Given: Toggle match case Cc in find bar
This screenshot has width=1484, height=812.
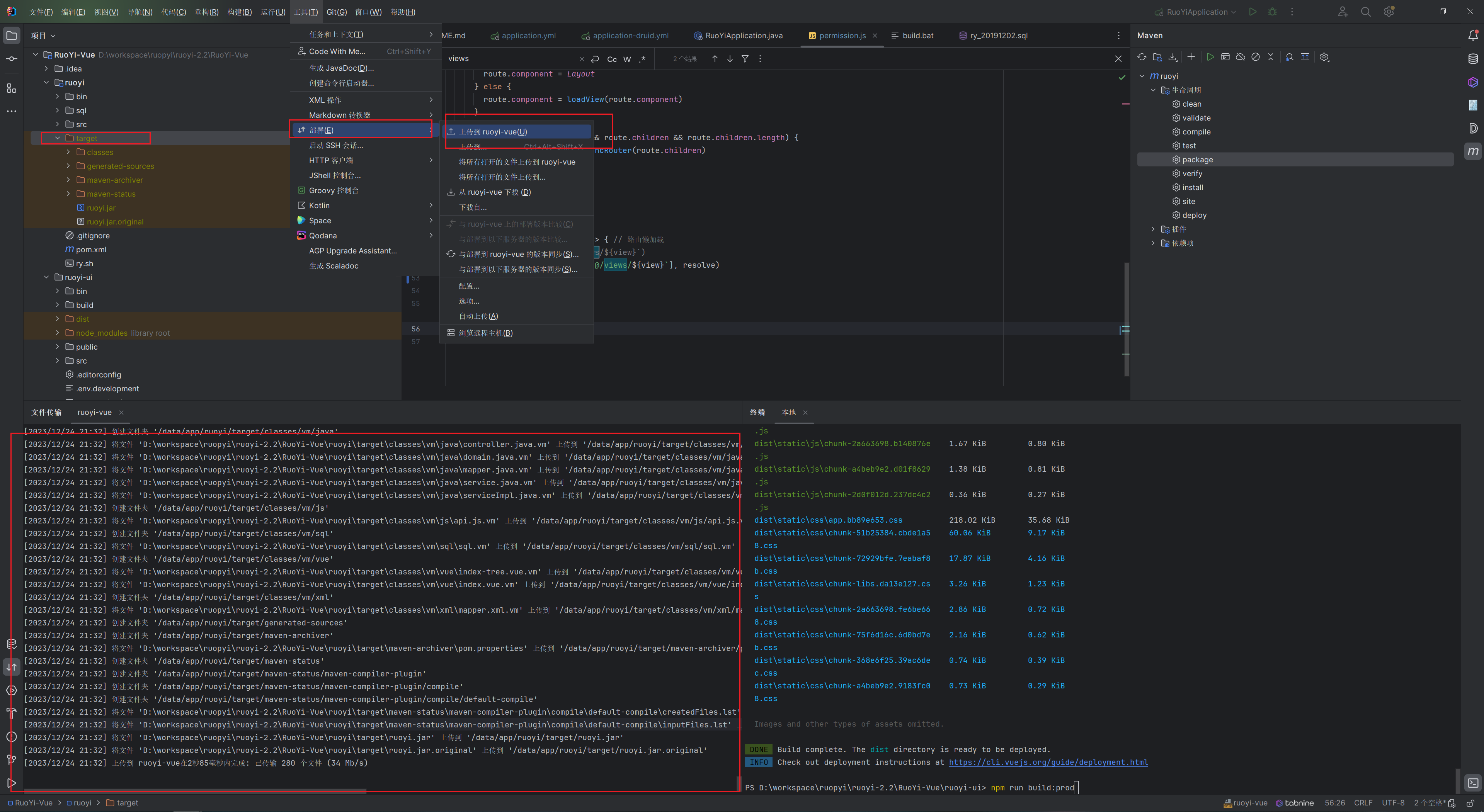Looking at the screenshot, I should (x=612, y=59).
